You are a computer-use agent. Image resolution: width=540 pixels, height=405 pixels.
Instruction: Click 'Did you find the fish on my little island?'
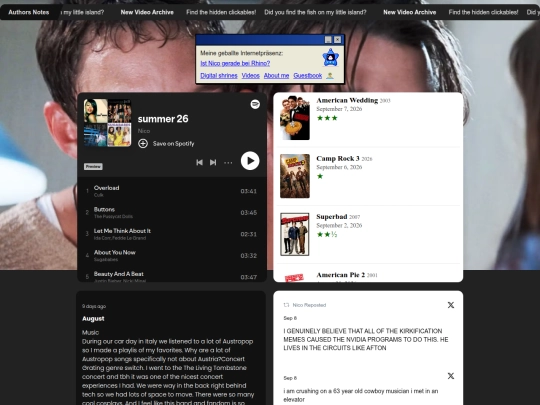point(315,12)
